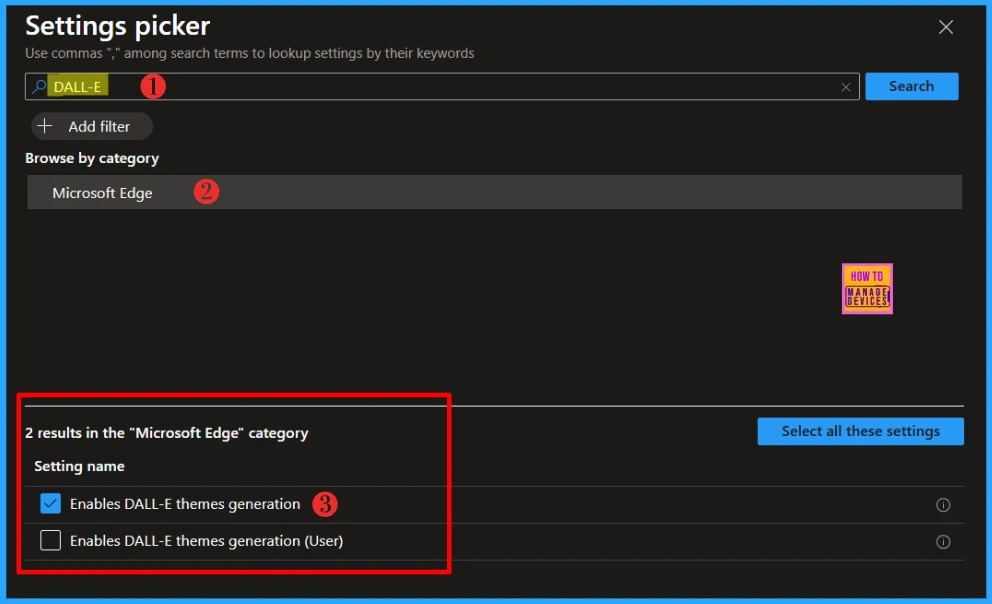
Task: Show info for Enables DALL-E themes generation
Action: [x=943, y=505]
